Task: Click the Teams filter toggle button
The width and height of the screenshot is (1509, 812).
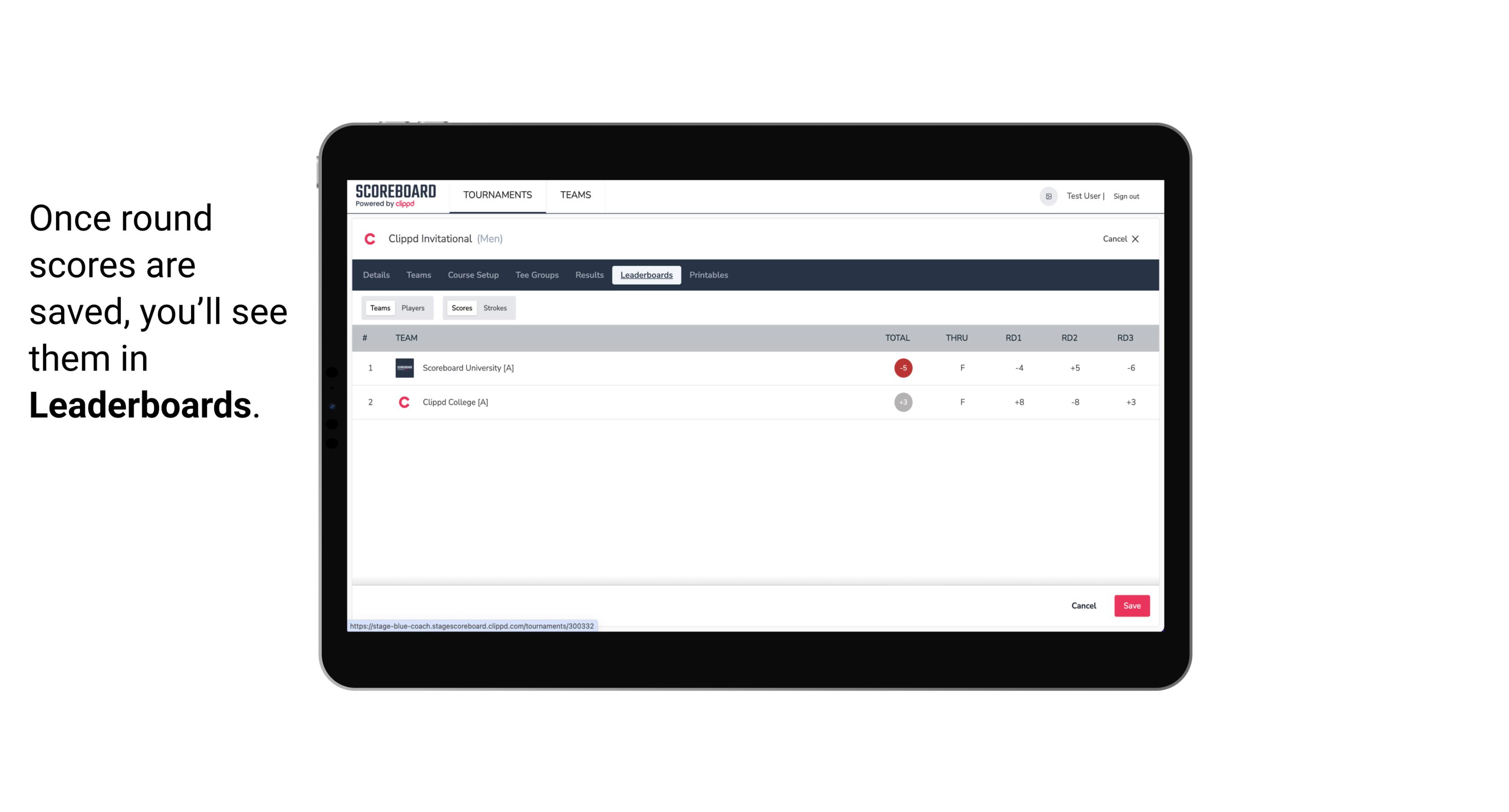Action: click(x=379, y=308)
